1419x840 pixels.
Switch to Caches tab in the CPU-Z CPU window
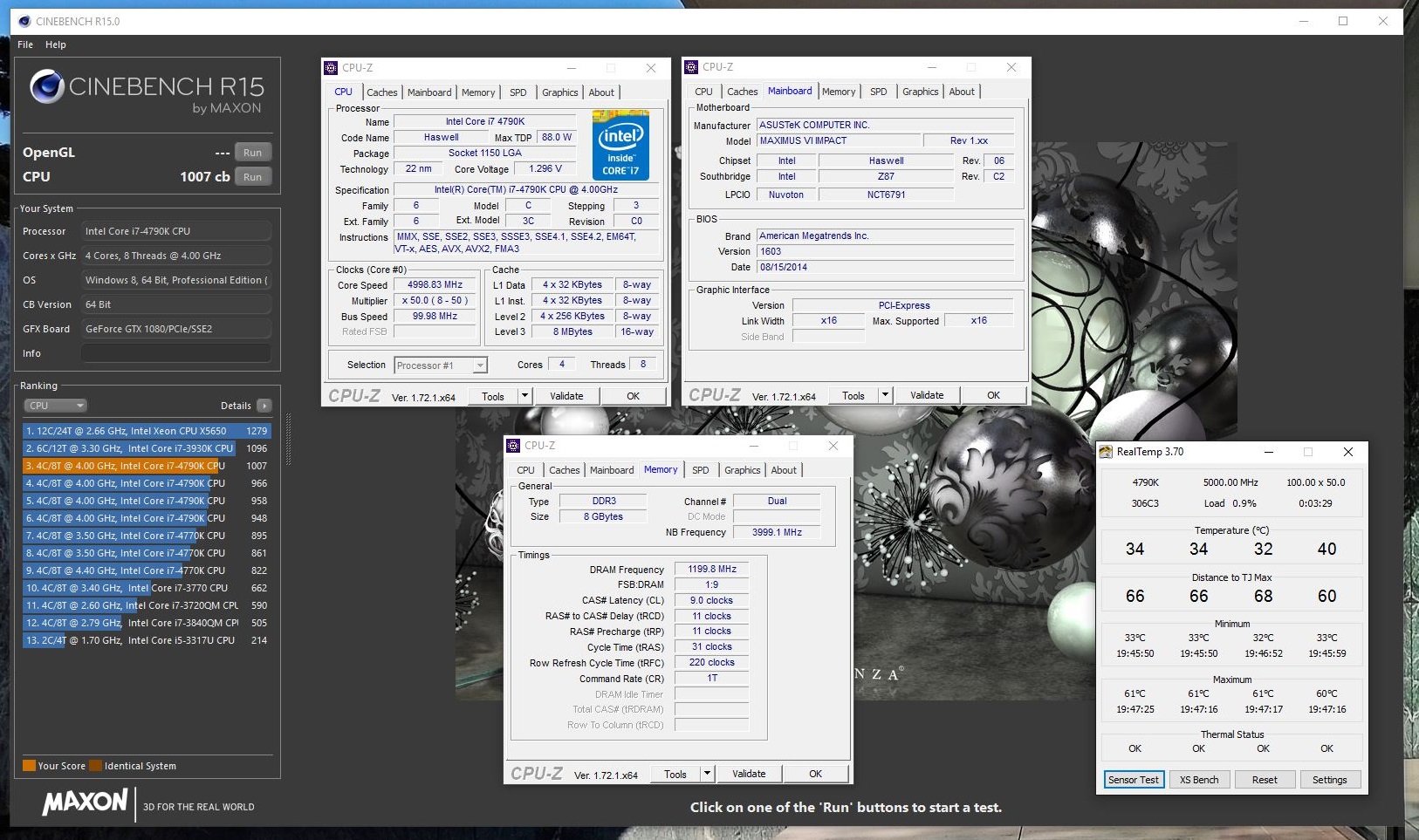tap(382, 92)
